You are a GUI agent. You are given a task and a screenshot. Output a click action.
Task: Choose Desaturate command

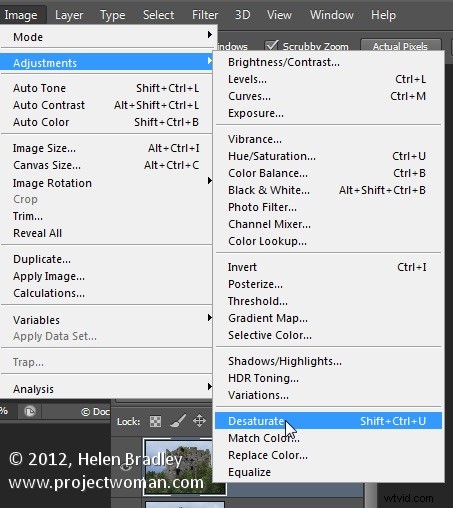pos(328,421)
